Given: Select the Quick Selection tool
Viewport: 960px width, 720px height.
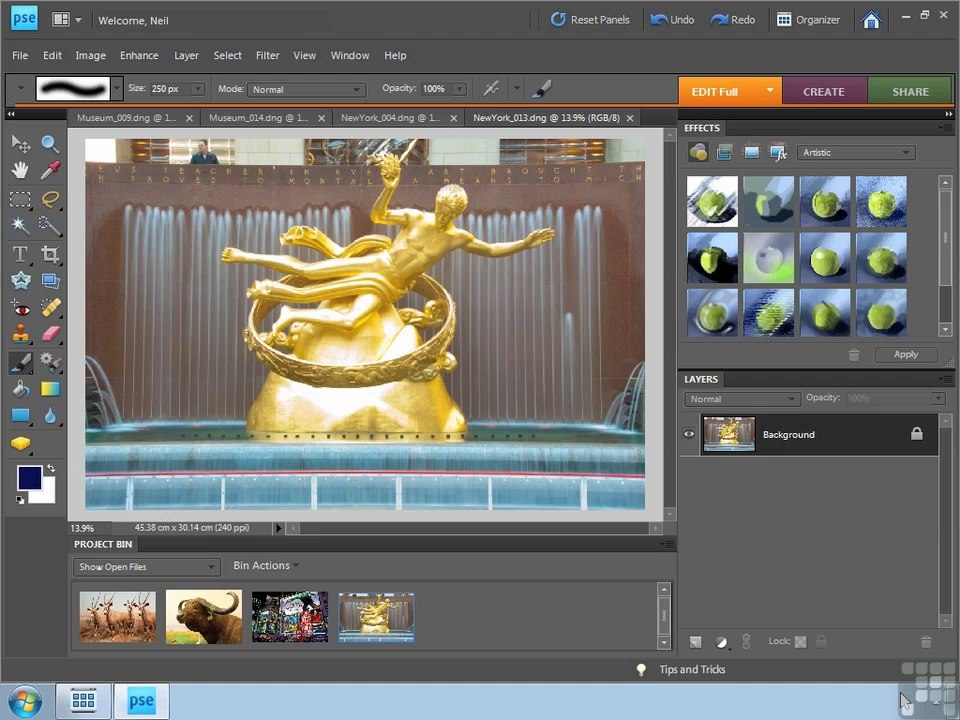Looking at the screenshot, I should pos(50,225).
